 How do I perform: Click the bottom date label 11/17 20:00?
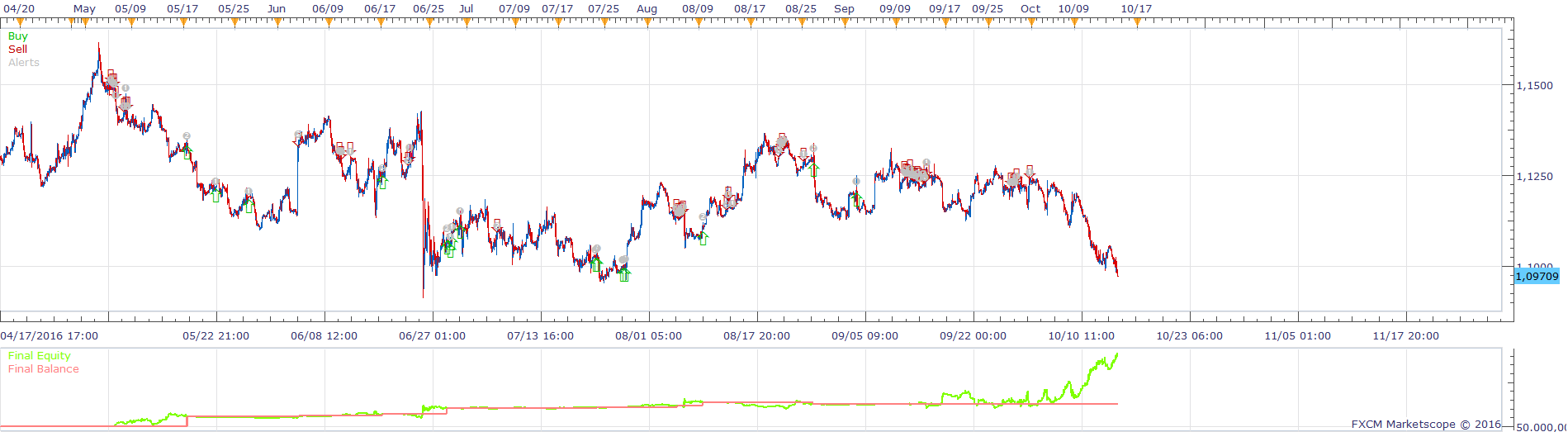pos(1406,336)
